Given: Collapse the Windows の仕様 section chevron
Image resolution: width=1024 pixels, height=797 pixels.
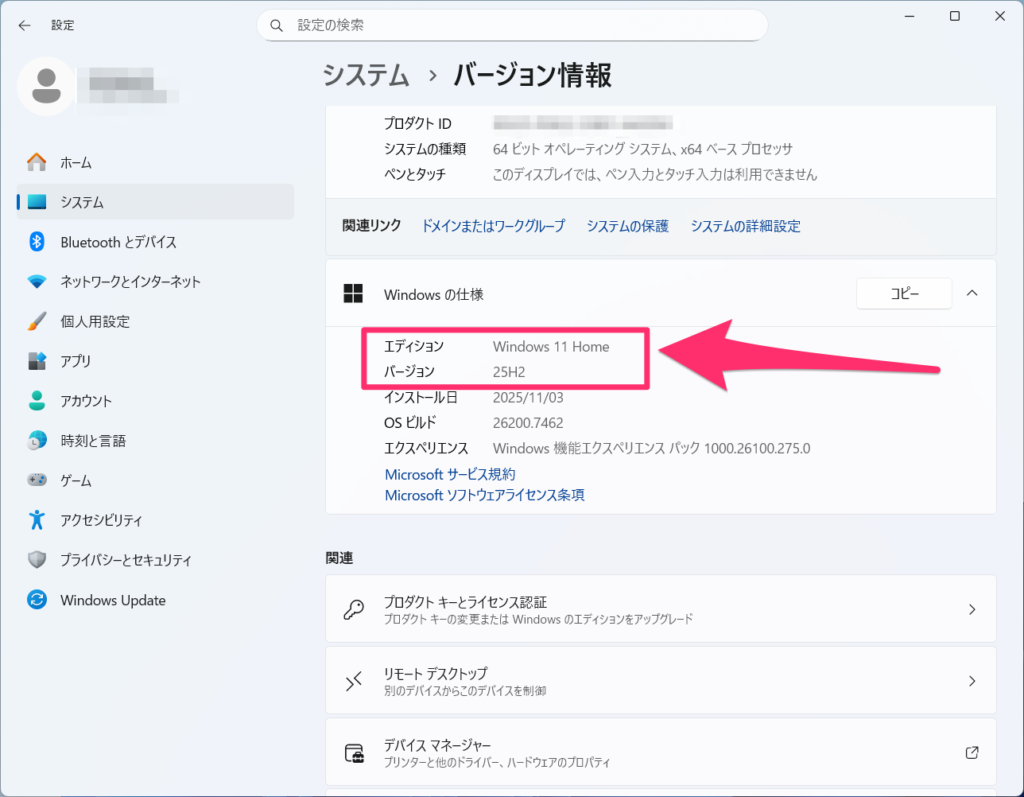Looking at the screenshot, I should [972, 293].
